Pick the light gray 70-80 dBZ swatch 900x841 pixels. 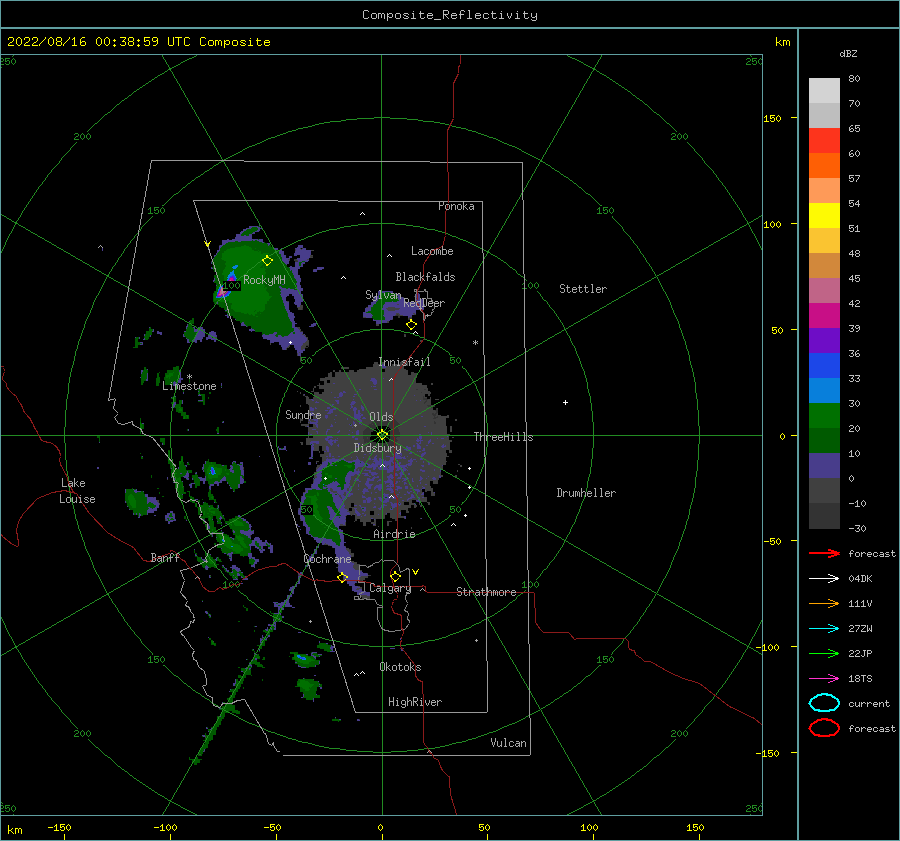pyautogui.click(x=824, y=91)
